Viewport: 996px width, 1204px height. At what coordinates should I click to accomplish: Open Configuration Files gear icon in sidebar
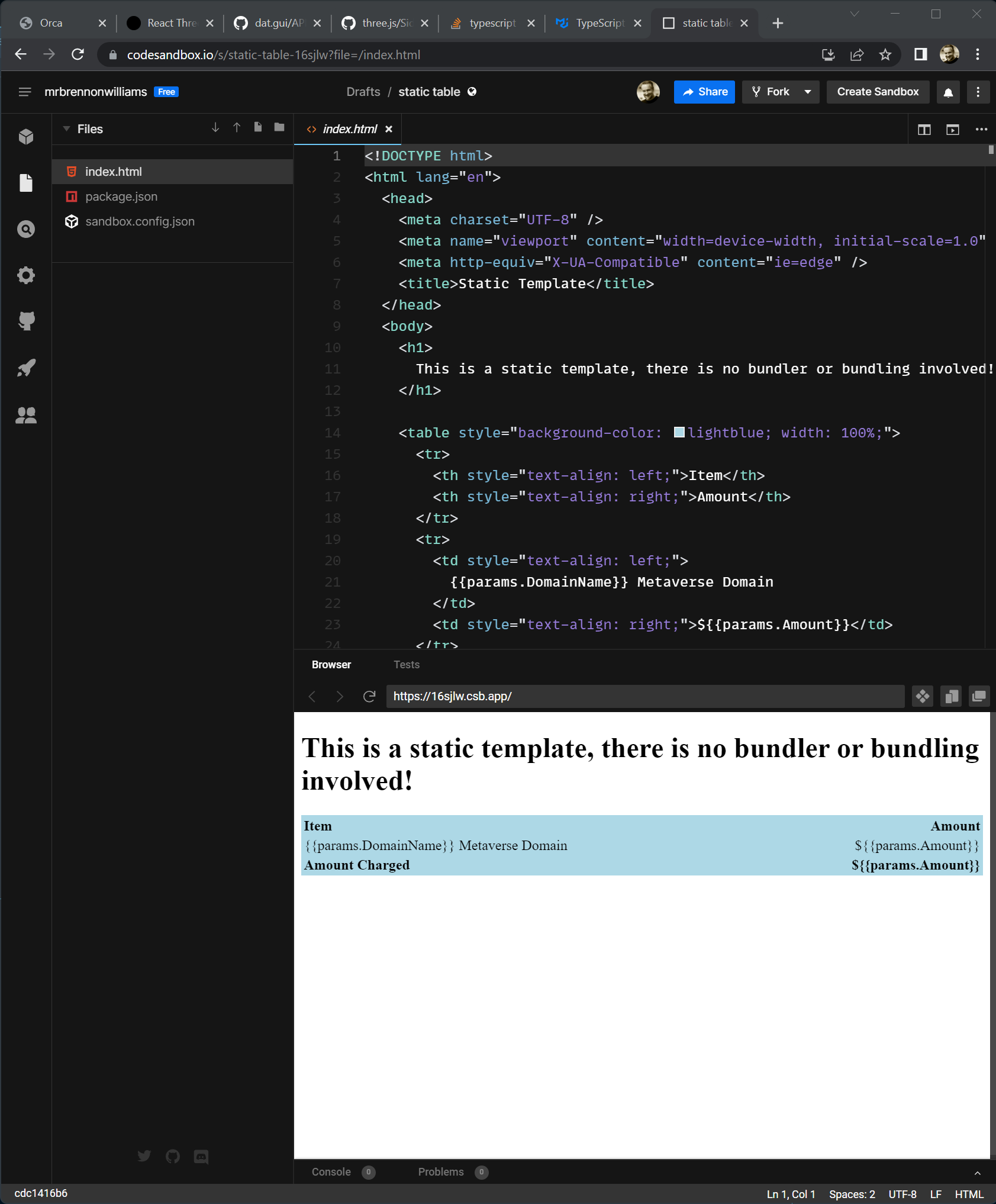[x=26, y=275]
